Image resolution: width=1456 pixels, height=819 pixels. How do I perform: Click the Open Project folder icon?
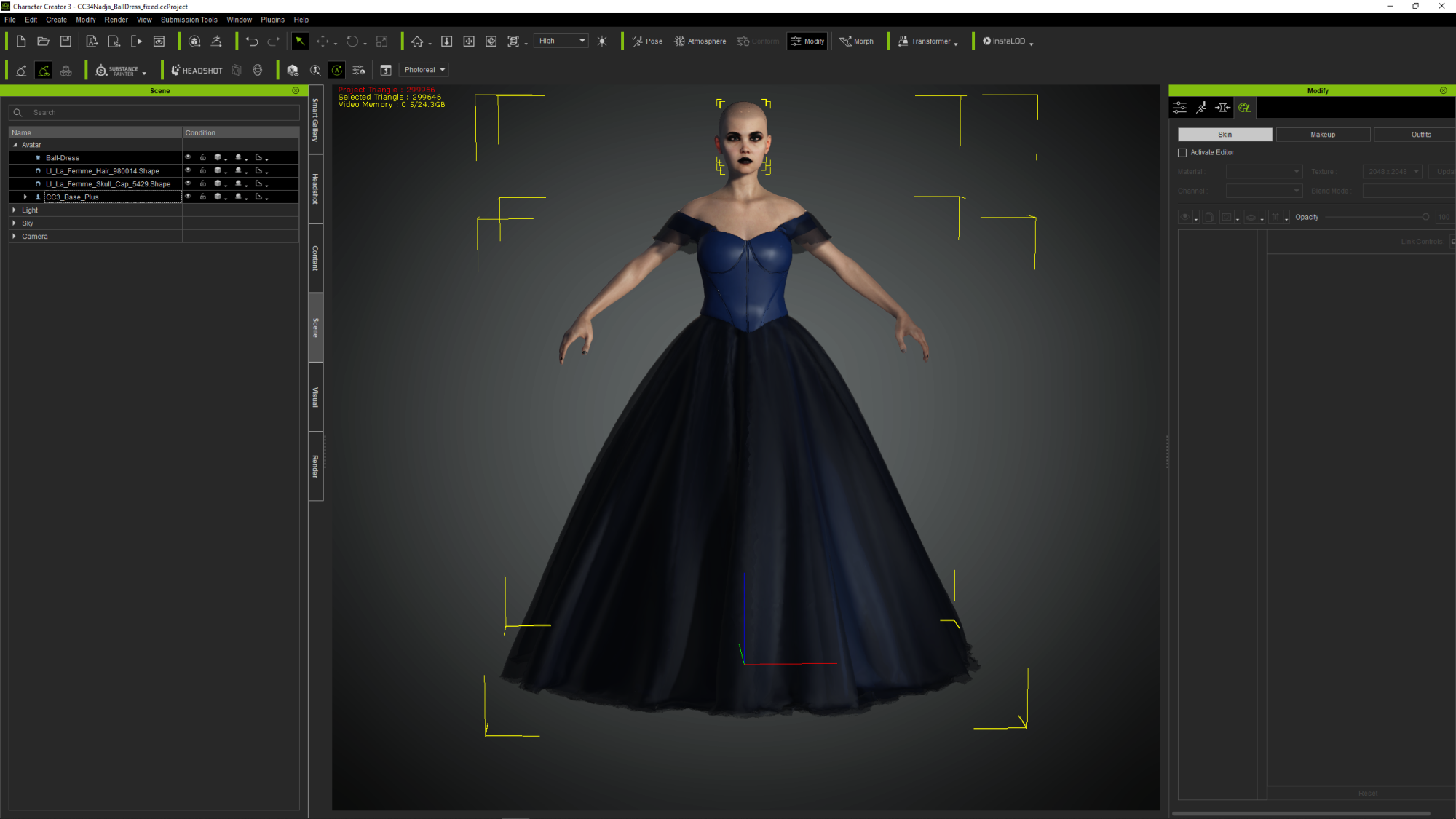[x=43, y=41]
